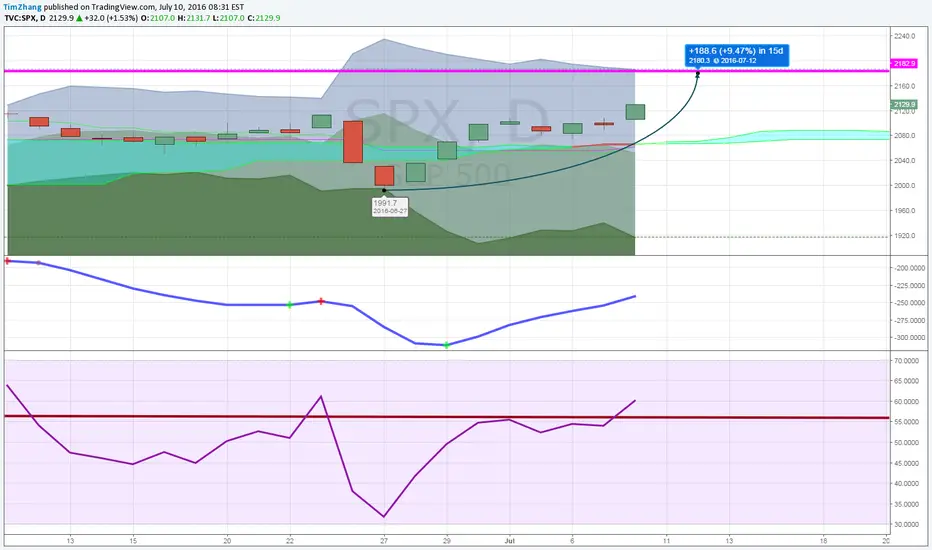Click the 2000.0 price axis label

tap(904, 186)
